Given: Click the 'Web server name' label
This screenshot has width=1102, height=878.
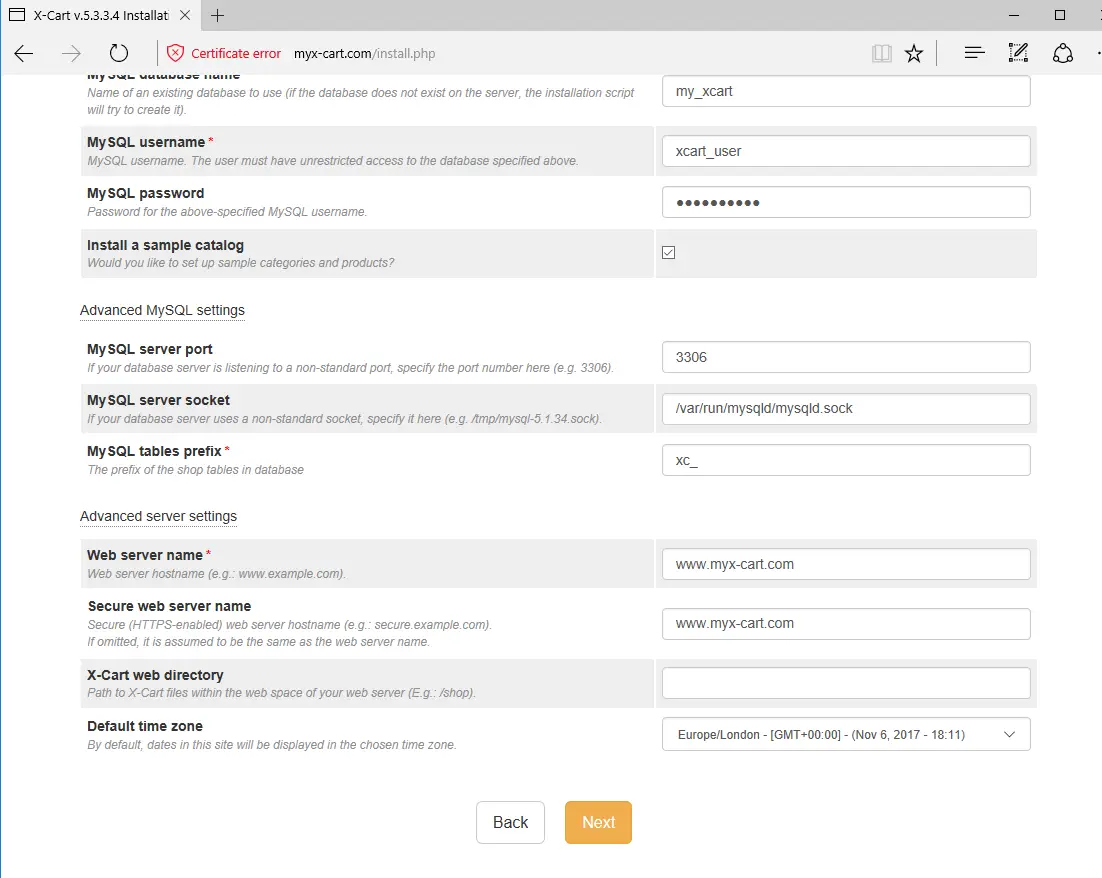Looking at the screenshot, I should 145,555.
